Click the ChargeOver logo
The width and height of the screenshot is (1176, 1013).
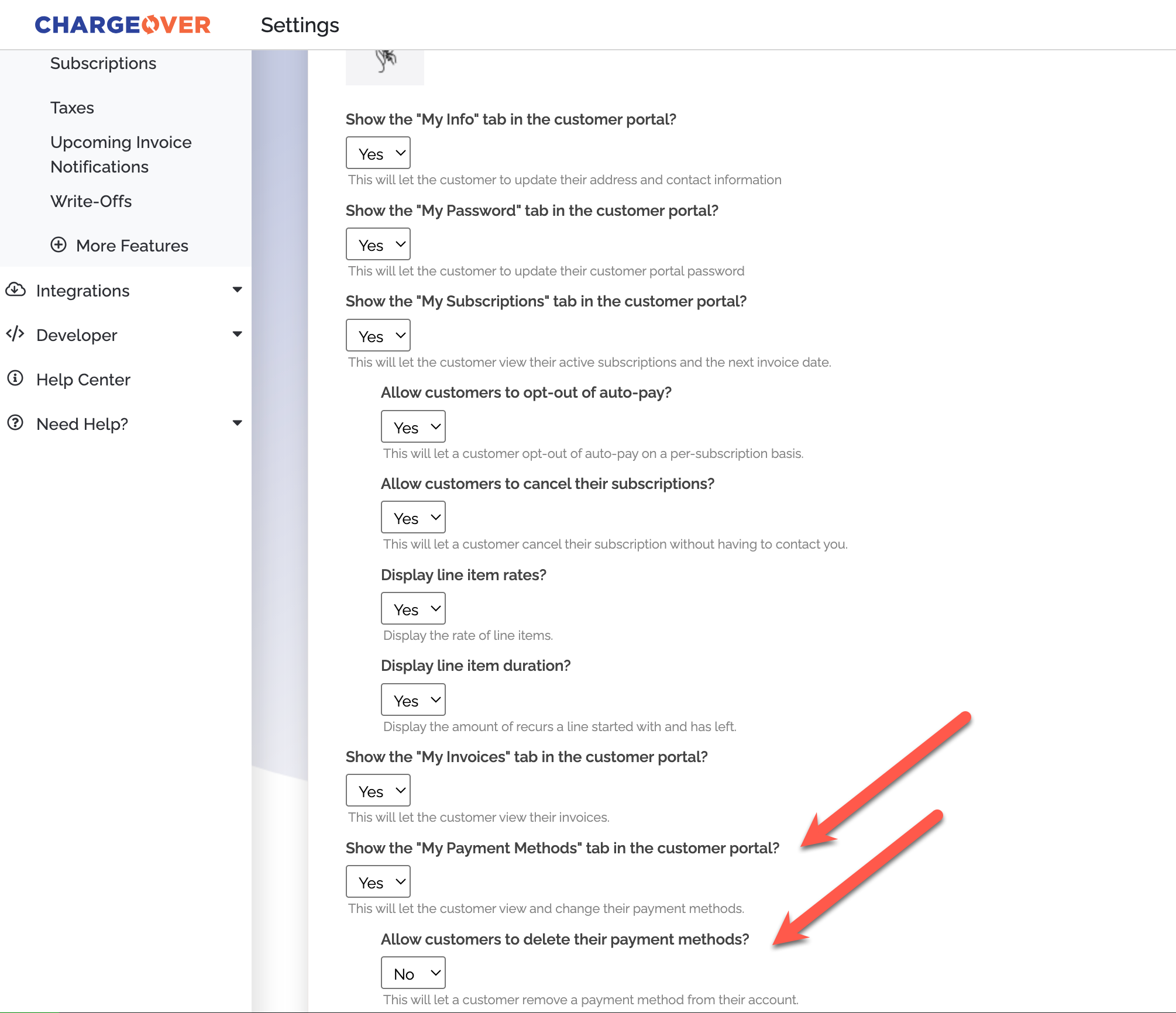pyautogui.click(x=122, y=25)
